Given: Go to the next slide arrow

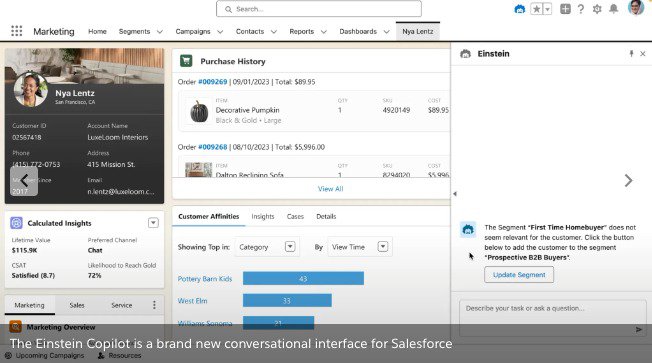Looking at the screenshot, I should click(628, 180).
